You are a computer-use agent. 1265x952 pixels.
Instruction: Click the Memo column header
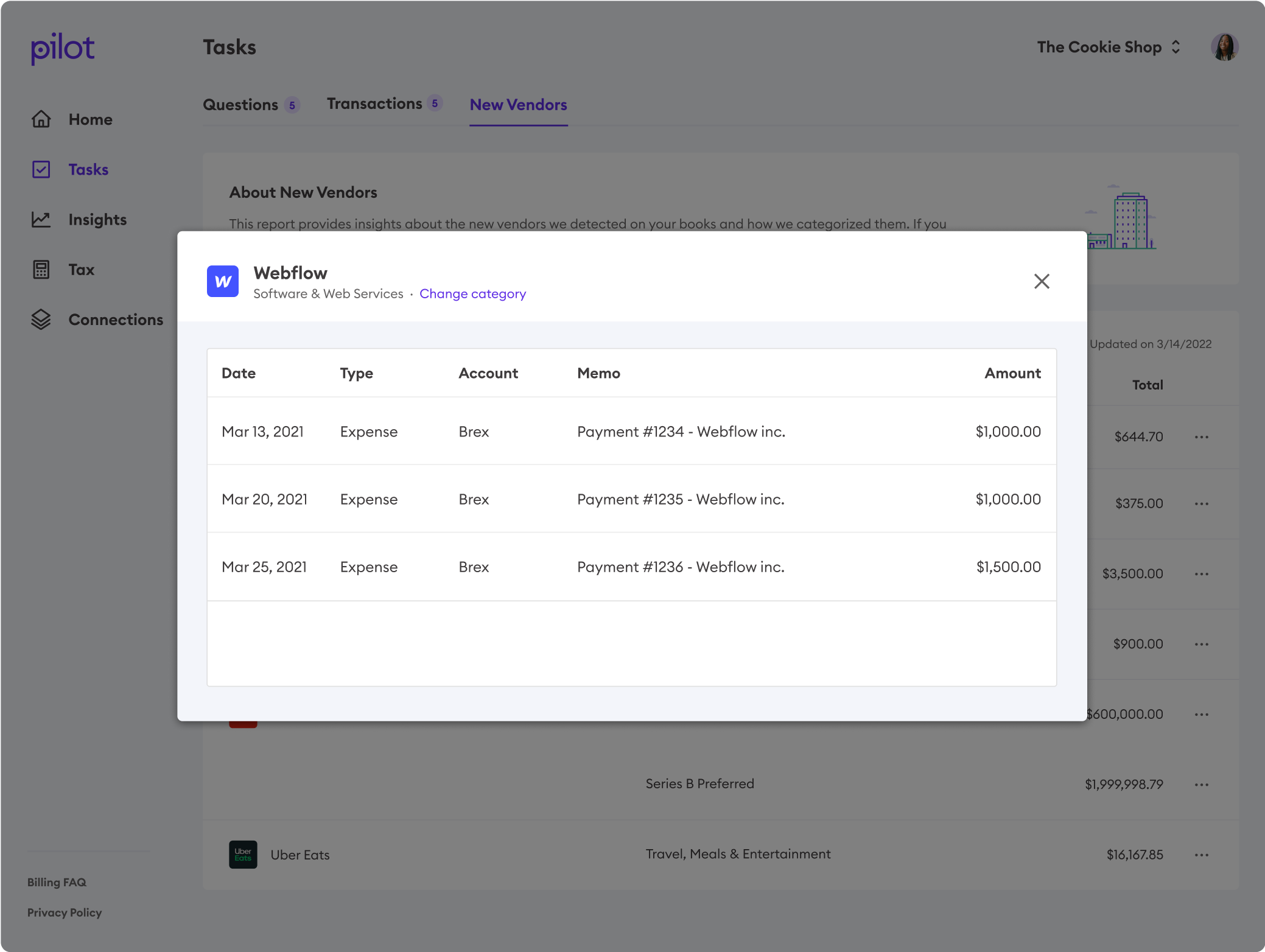click(x=598, y=373)
